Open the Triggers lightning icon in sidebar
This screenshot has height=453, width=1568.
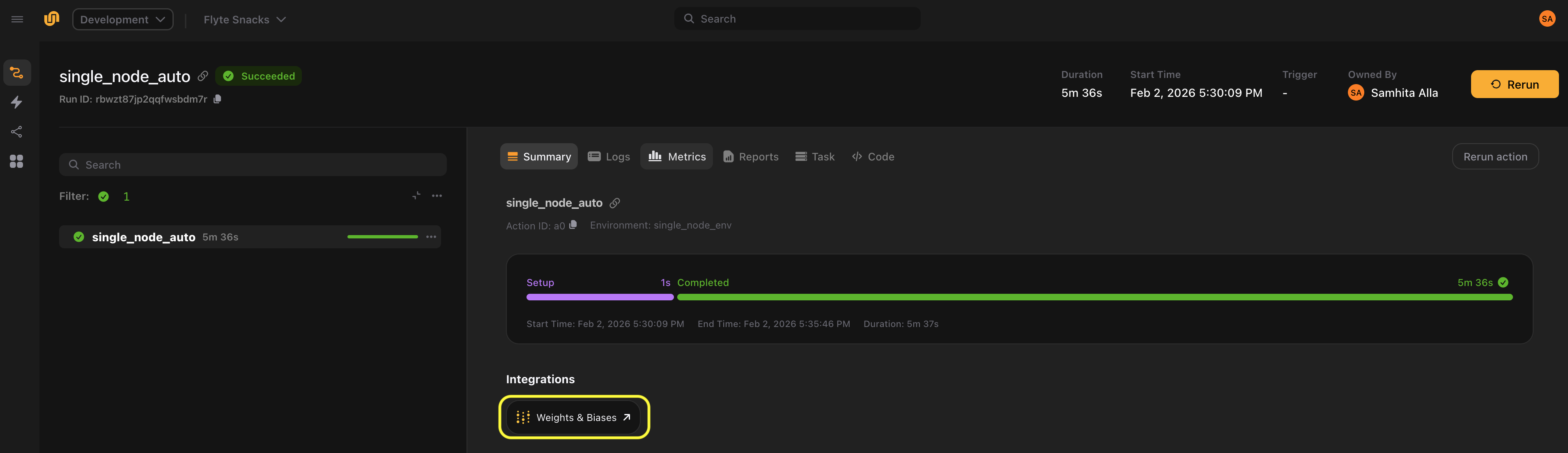[16, 102]
